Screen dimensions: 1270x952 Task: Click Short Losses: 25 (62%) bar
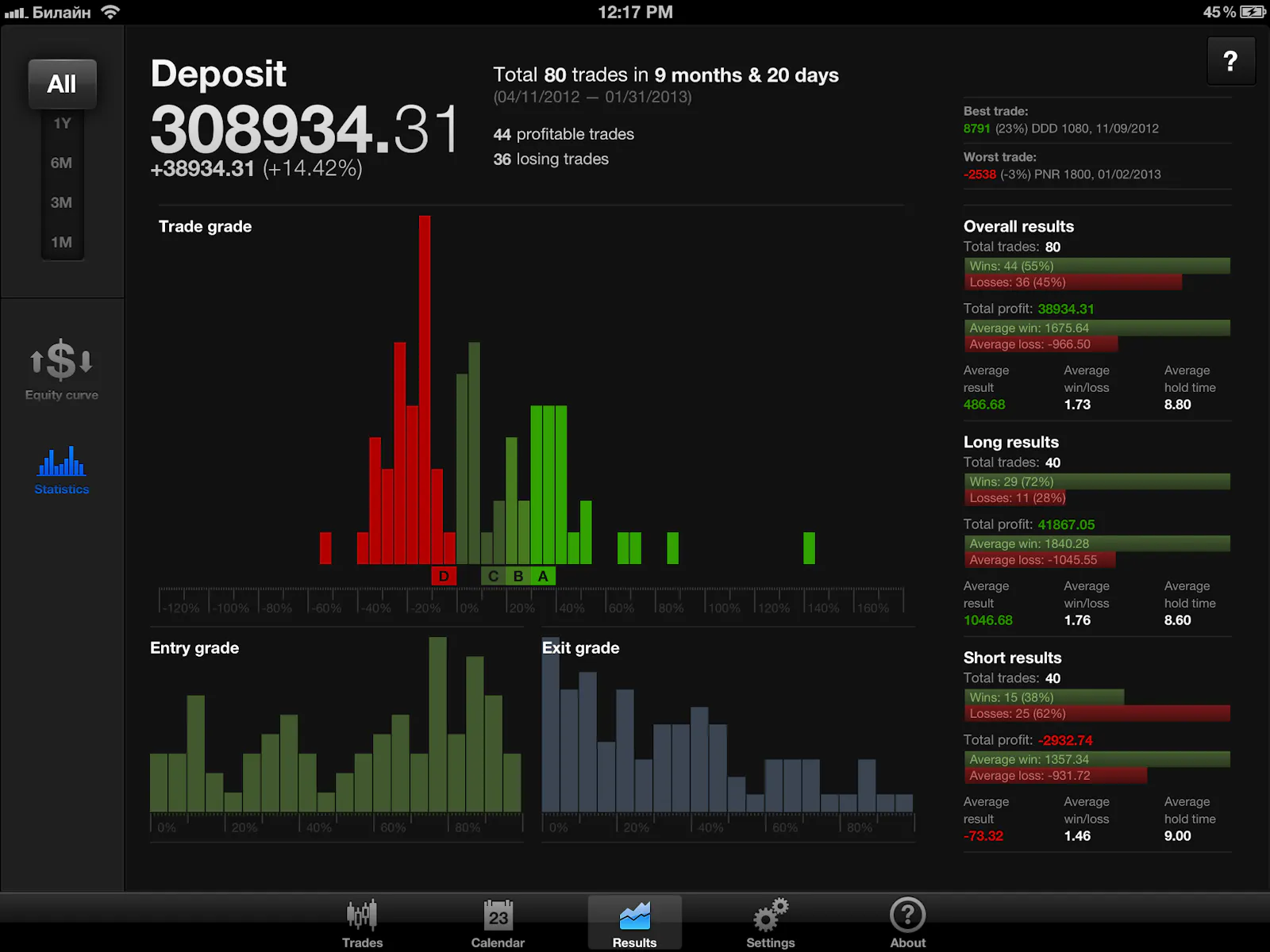(1097, 714)
